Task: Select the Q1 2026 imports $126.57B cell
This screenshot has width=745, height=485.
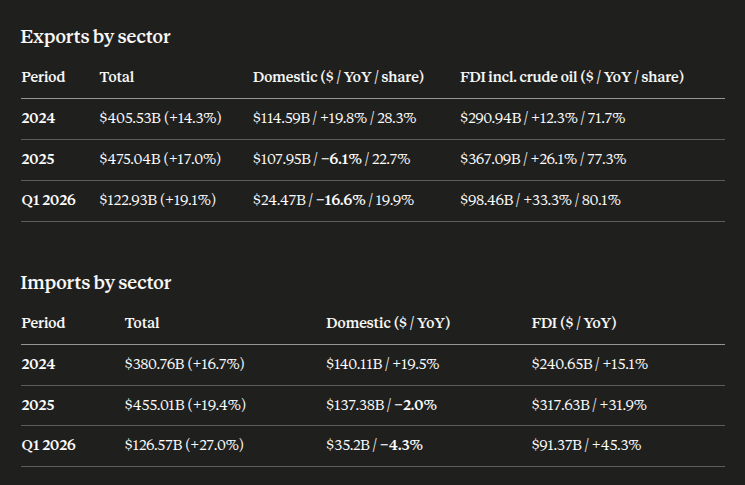Action: [184, 445]
